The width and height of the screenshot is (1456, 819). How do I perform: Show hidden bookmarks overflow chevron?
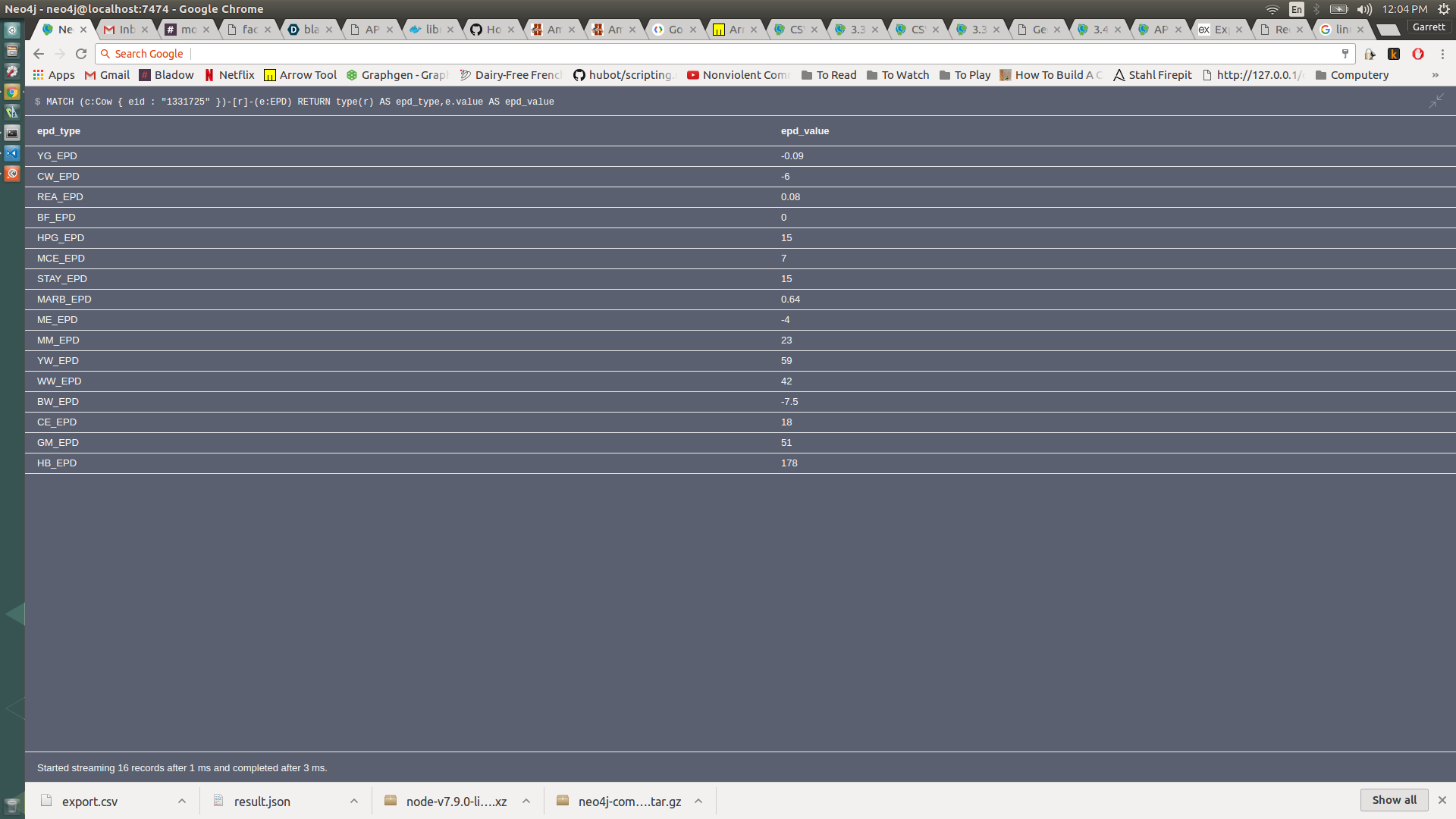(1435, 75)
